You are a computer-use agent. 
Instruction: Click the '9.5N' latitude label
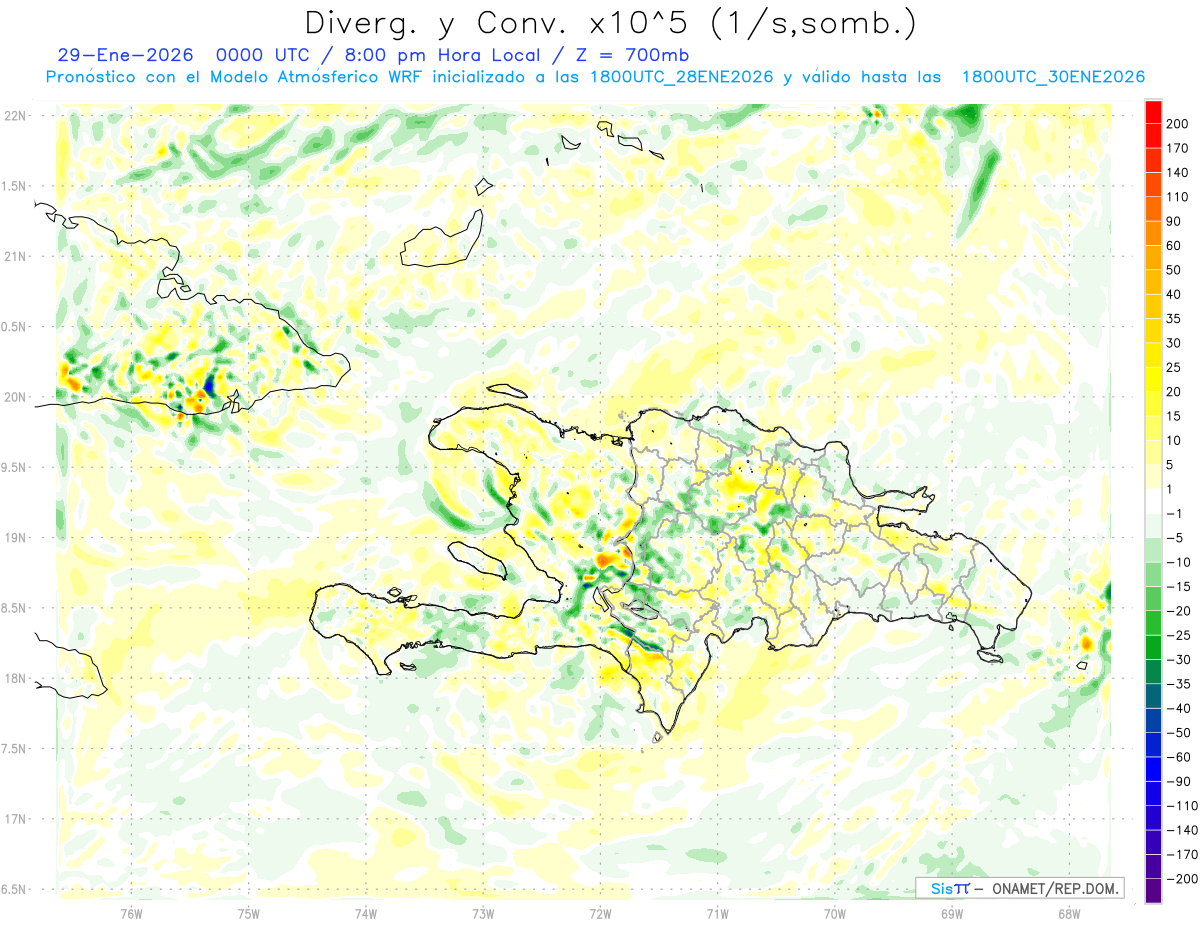click(15, 467)
